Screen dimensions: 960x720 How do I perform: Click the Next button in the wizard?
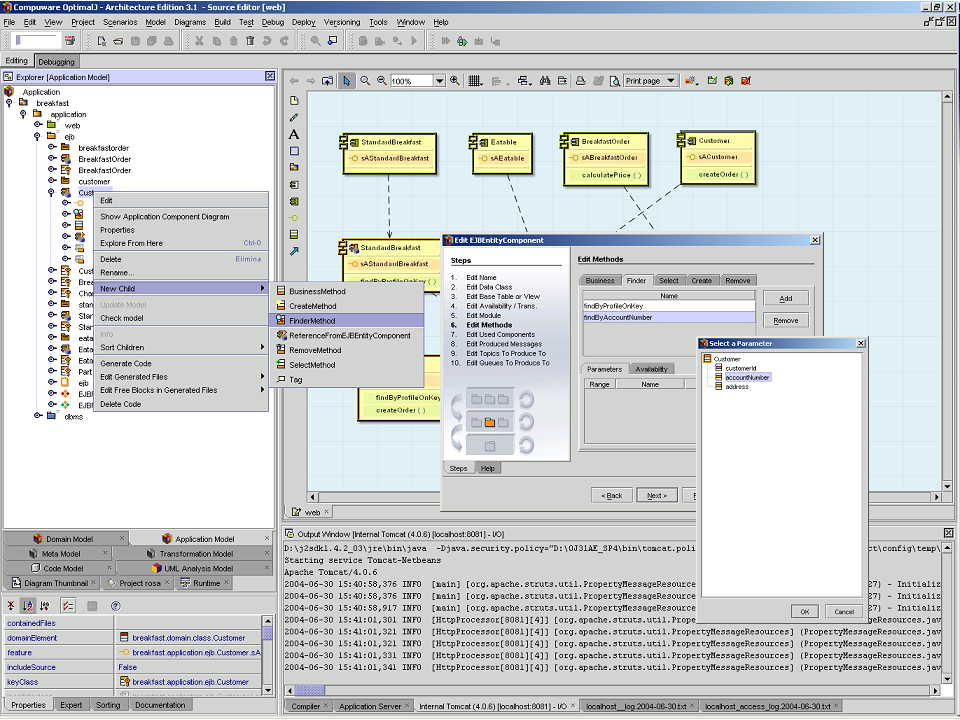pos(657,495)
